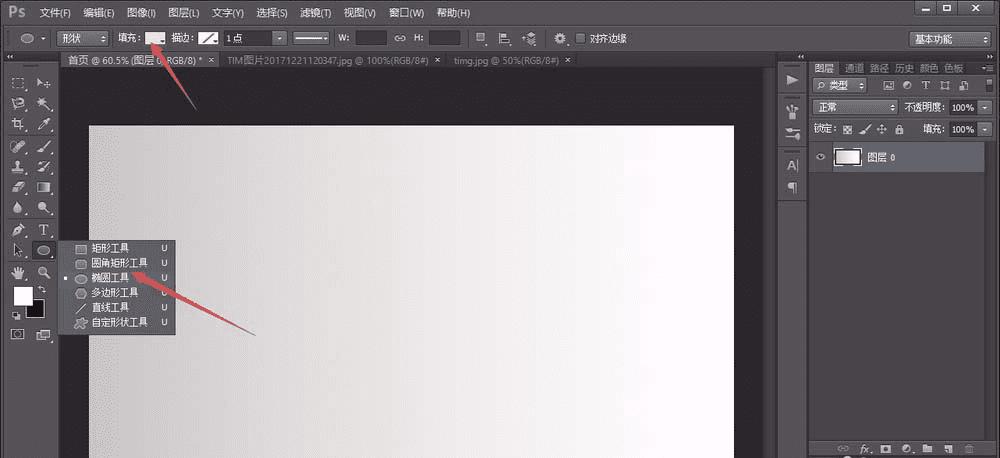The height and width of the screenshot is (458, 1000).
Task: Select the Pen tool
Action: point(18,230)
